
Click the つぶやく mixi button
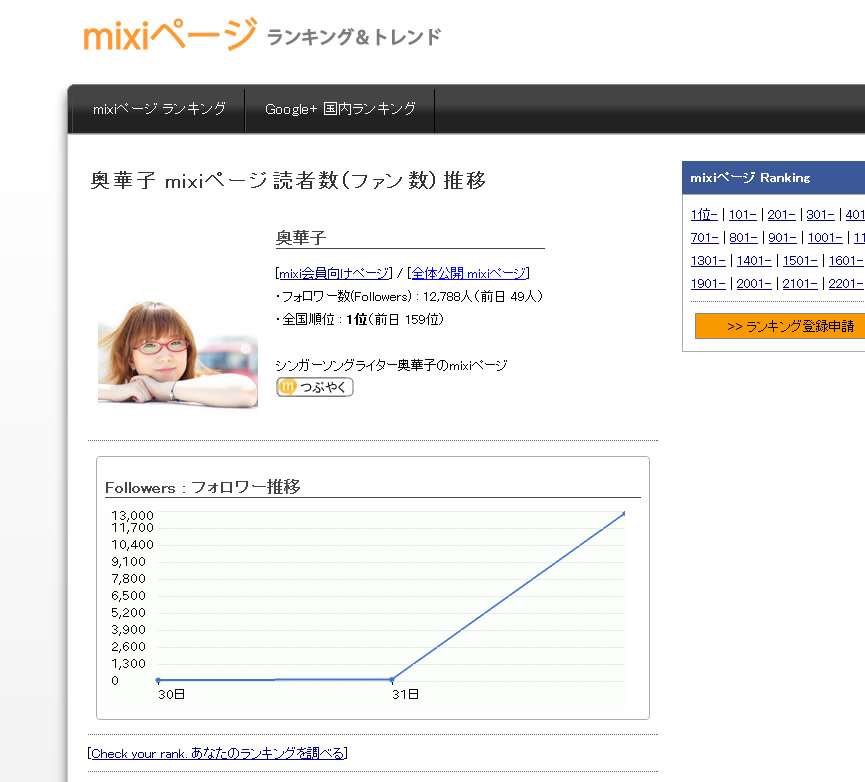314,387
